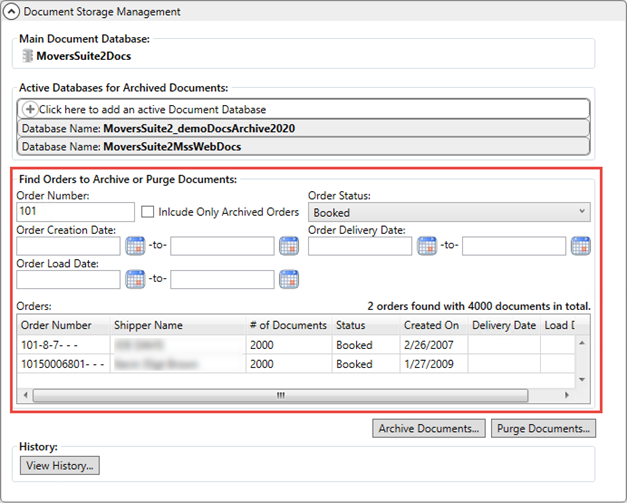Open calendar for Order Delivery Date end
Viewport: 627px width, 503px height.
[580, 246]
